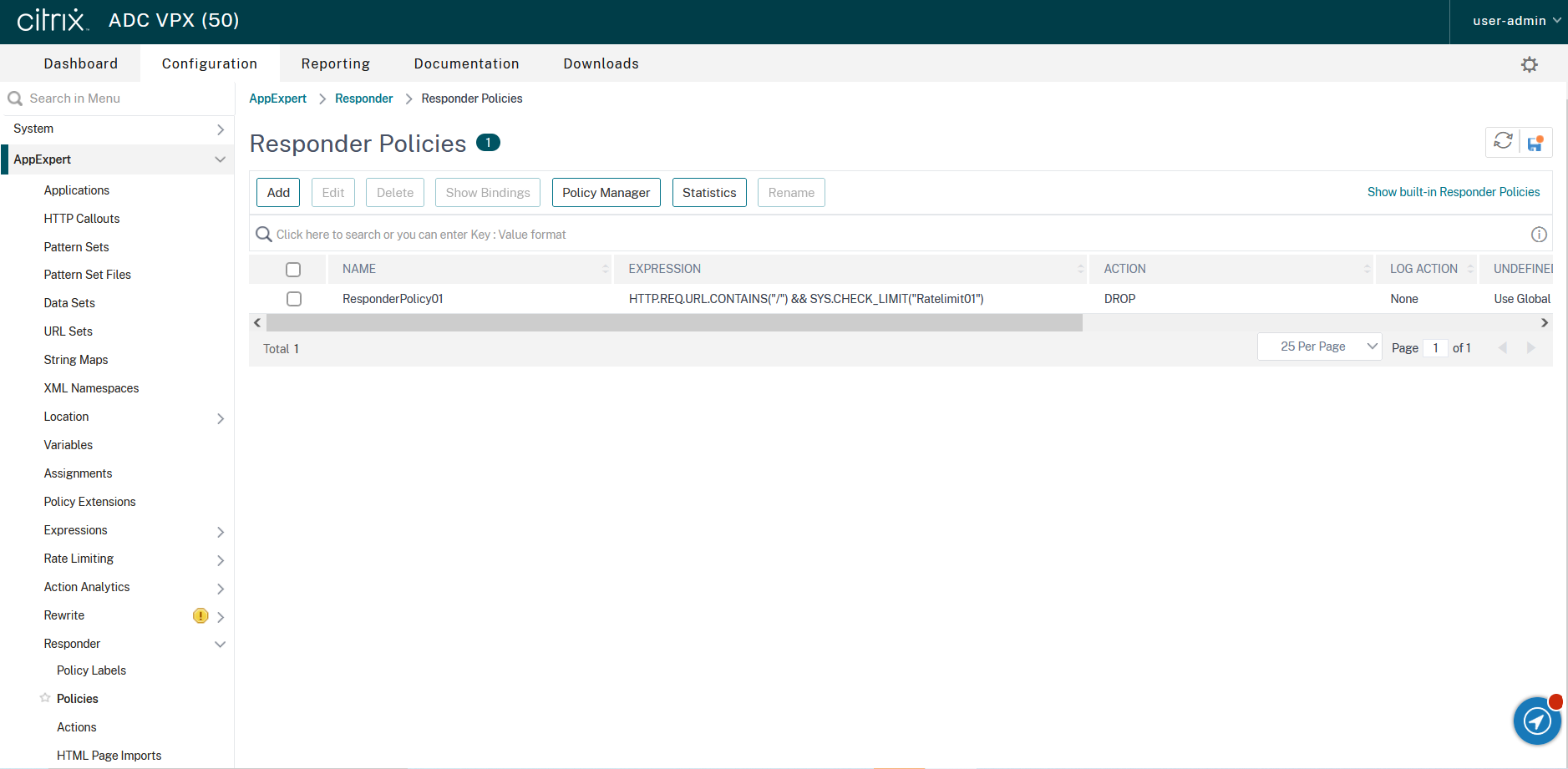
Task: Open the Downloads tab
Action: [601, 63]
